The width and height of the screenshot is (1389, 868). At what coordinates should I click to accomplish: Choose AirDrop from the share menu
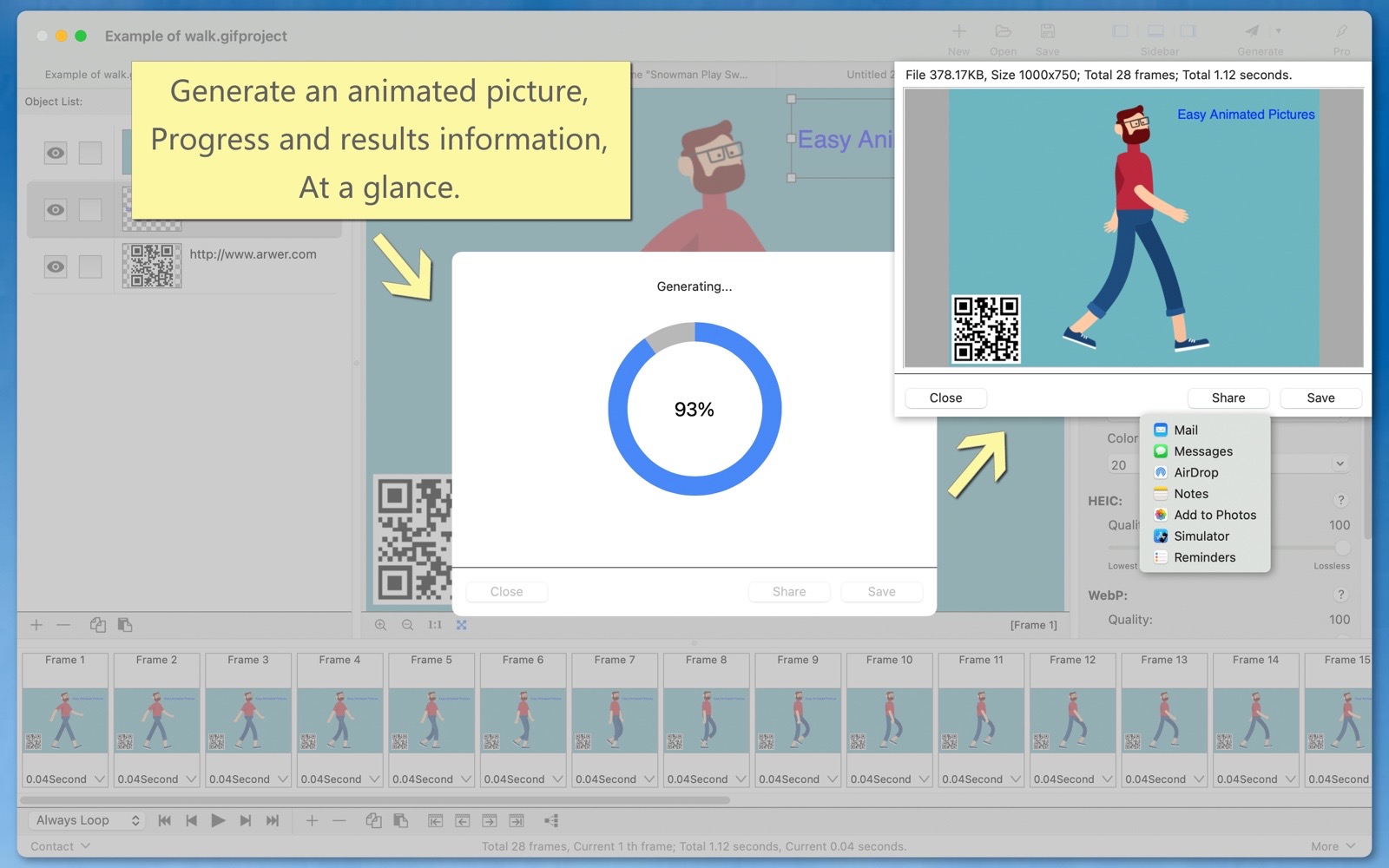coord(1195,473)
